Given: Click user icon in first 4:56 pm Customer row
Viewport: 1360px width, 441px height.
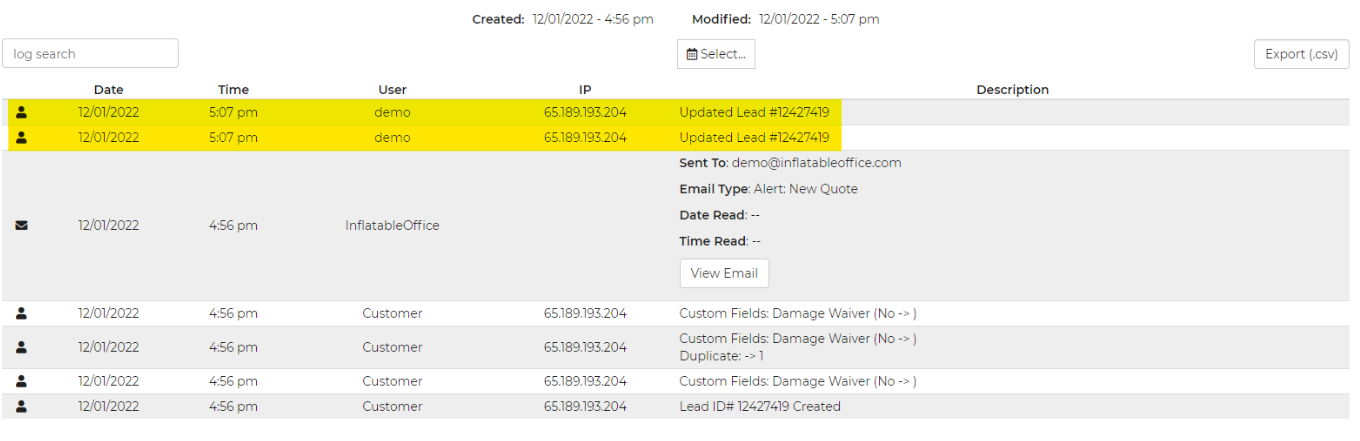Looking at the screenshot, I should click(x=21, y=313).
